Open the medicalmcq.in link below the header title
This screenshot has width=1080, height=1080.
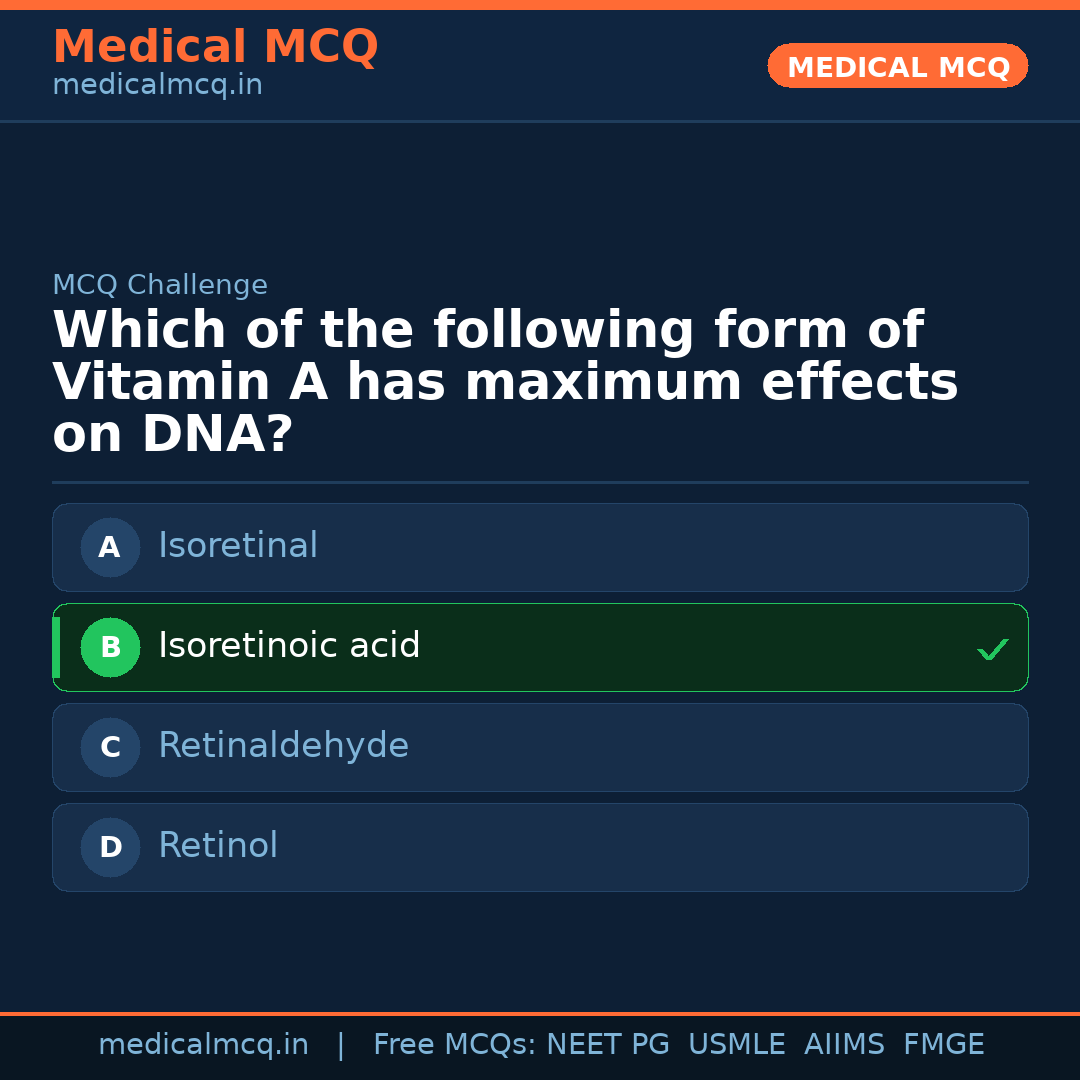coord(157,86)
